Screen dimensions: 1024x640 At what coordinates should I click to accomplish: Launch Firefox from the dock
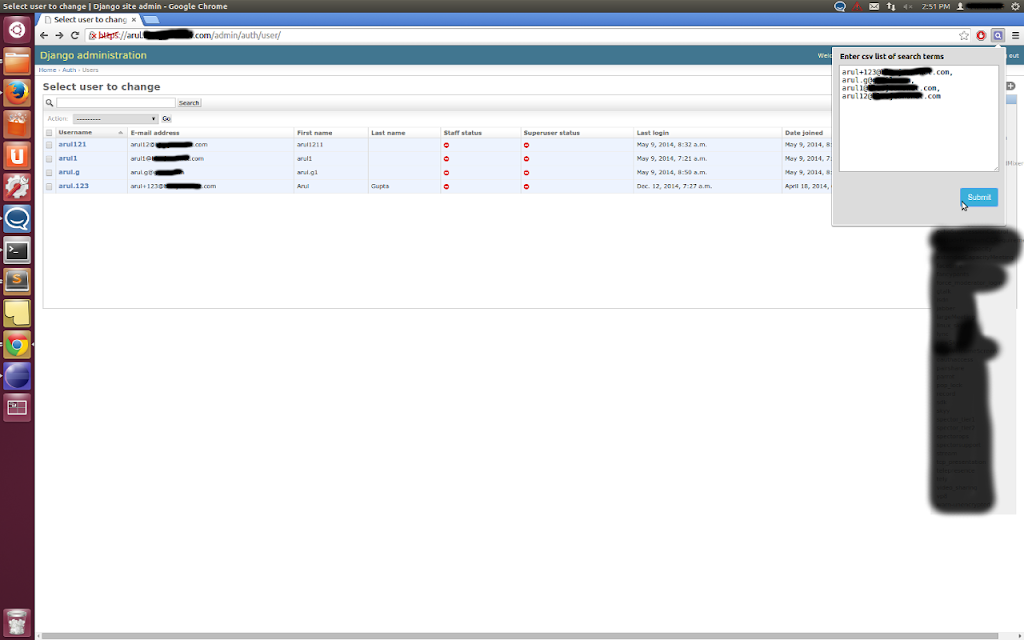tap(17, 93)
